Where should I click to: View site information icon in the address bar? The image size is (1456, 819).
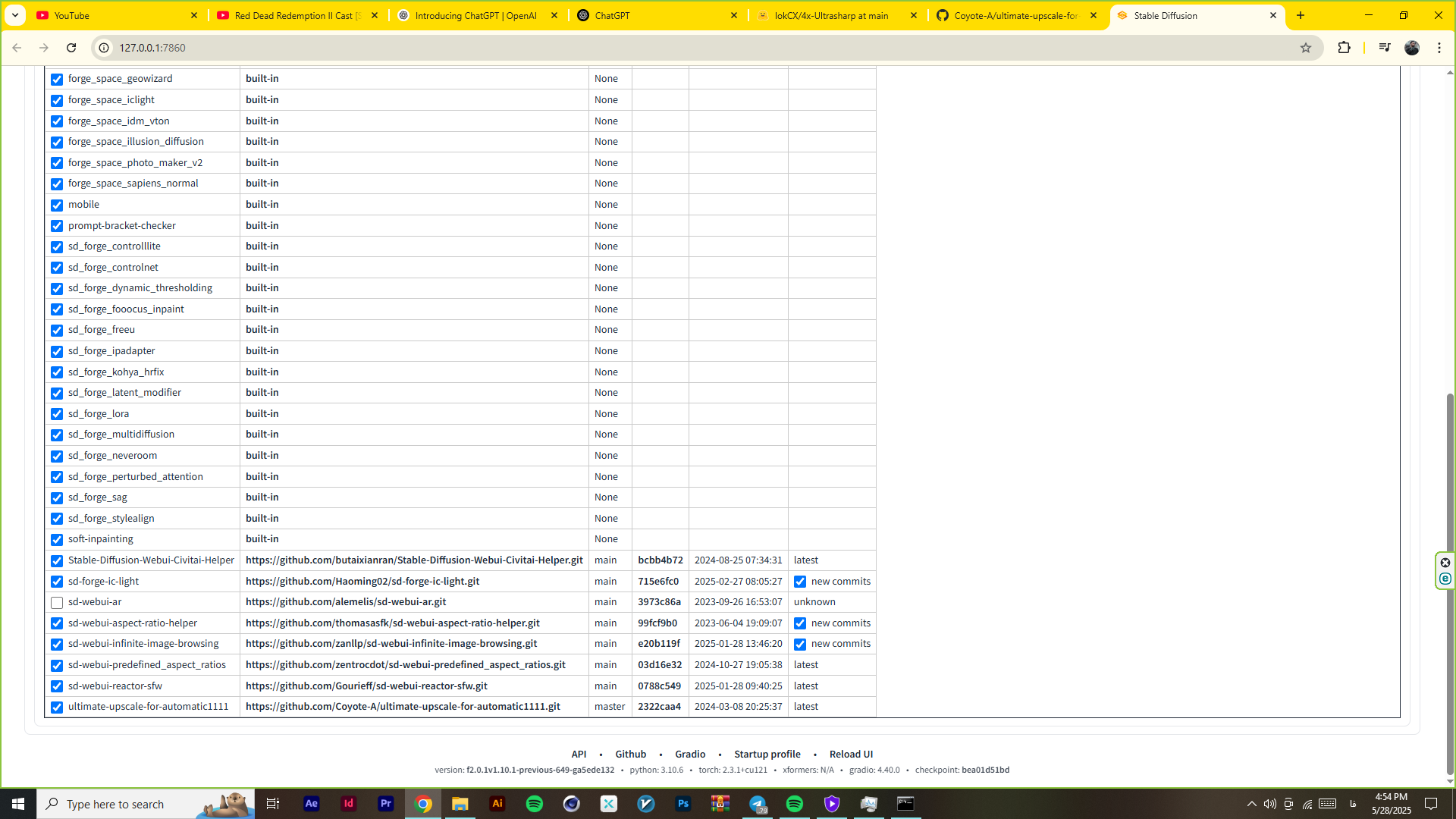click(104, 48)
